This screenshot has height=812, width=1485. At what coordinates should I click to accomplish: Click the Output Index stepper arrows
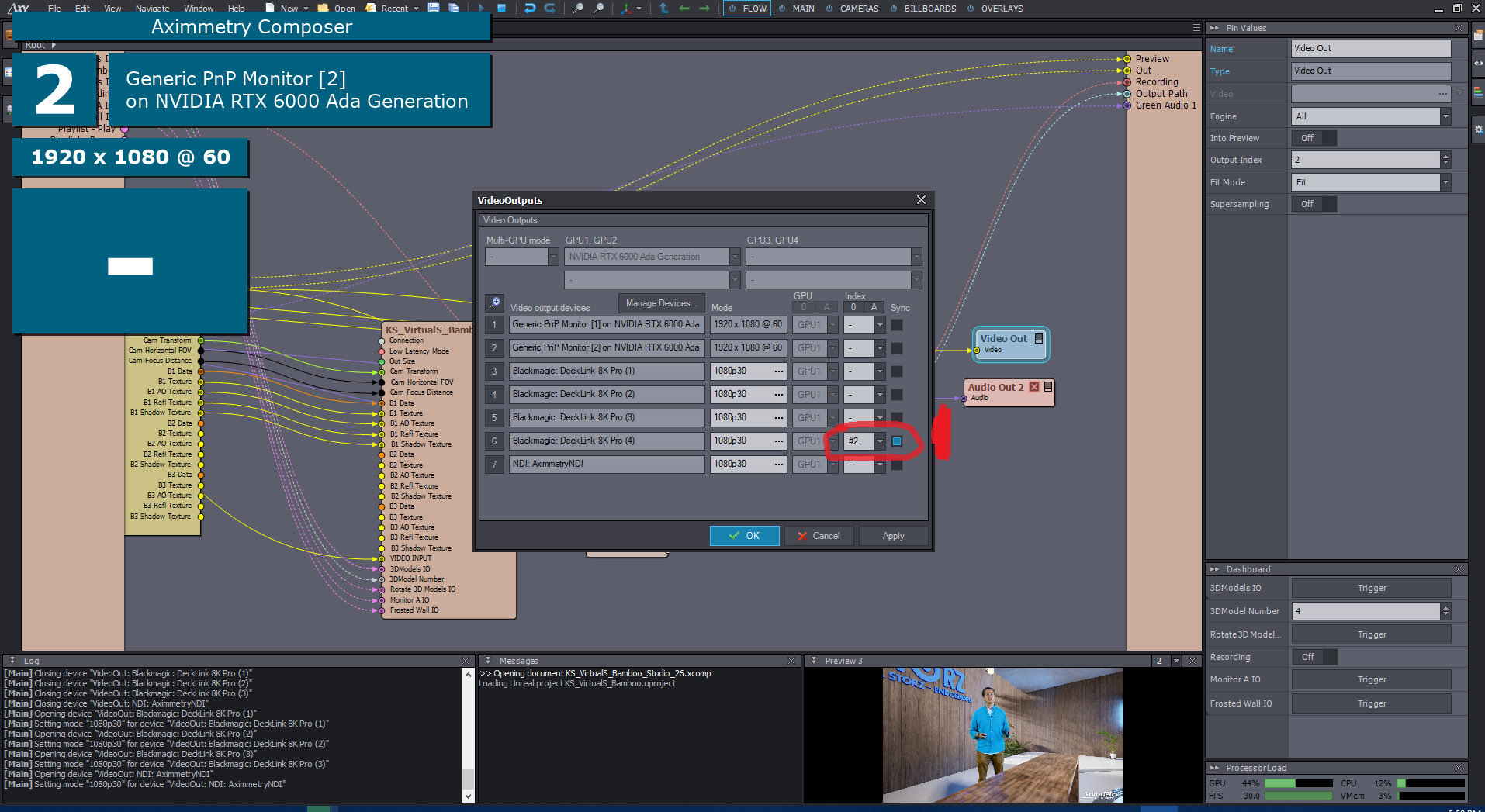tap(1445, 160)
